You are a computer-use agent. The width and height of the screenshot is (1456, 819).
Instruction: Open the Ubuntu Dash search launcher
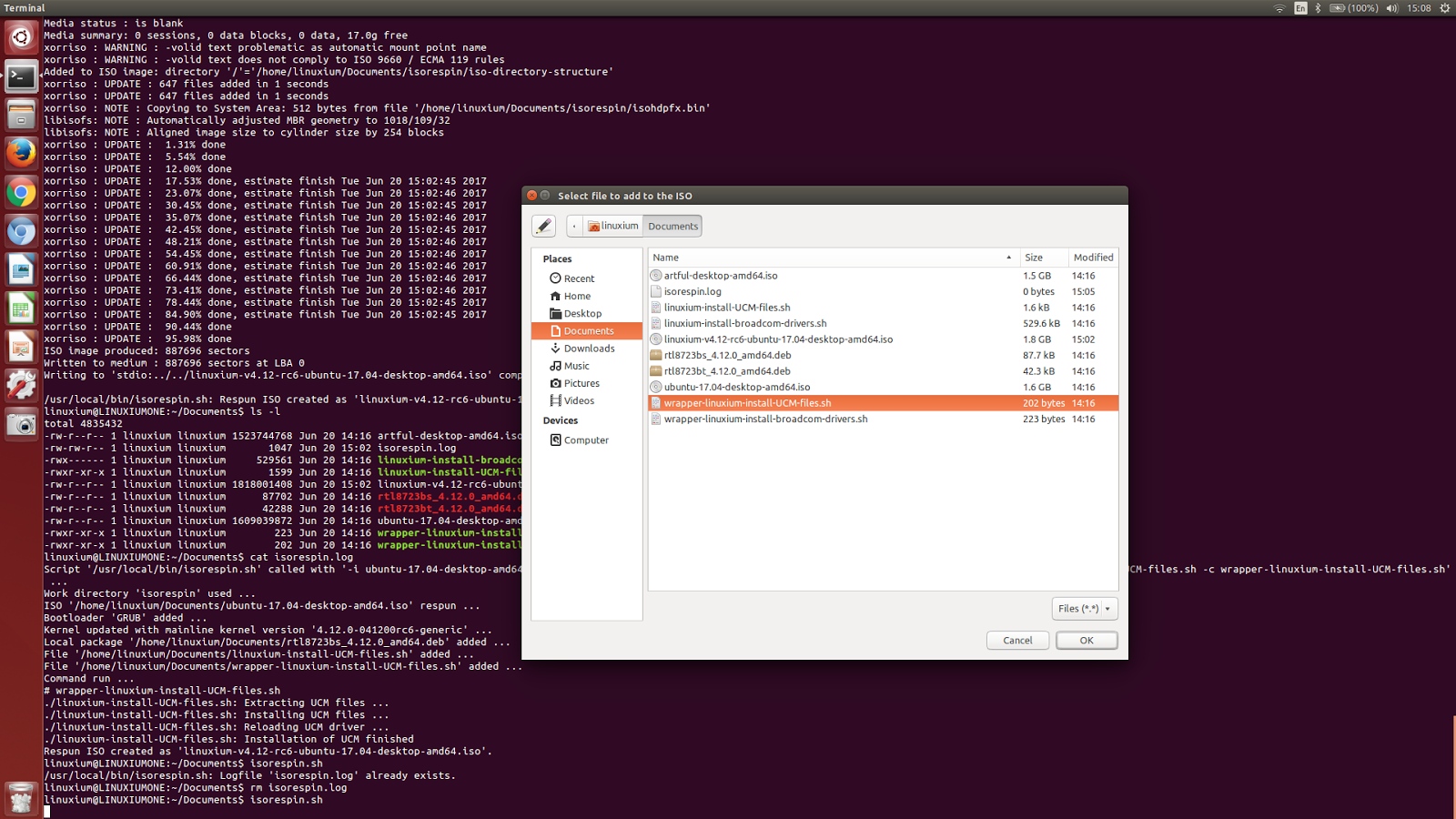[x=21, y=37]
